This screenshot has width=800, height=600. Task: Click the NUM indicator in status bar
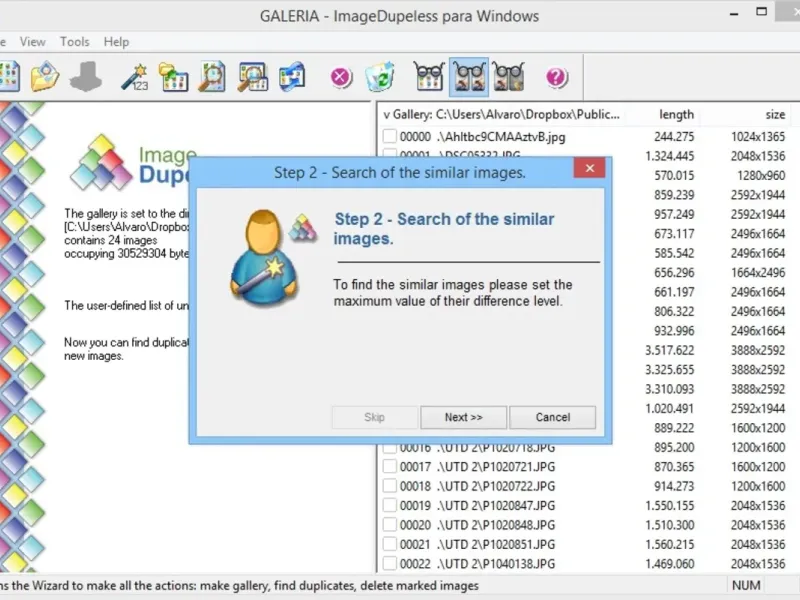point(746,585)
